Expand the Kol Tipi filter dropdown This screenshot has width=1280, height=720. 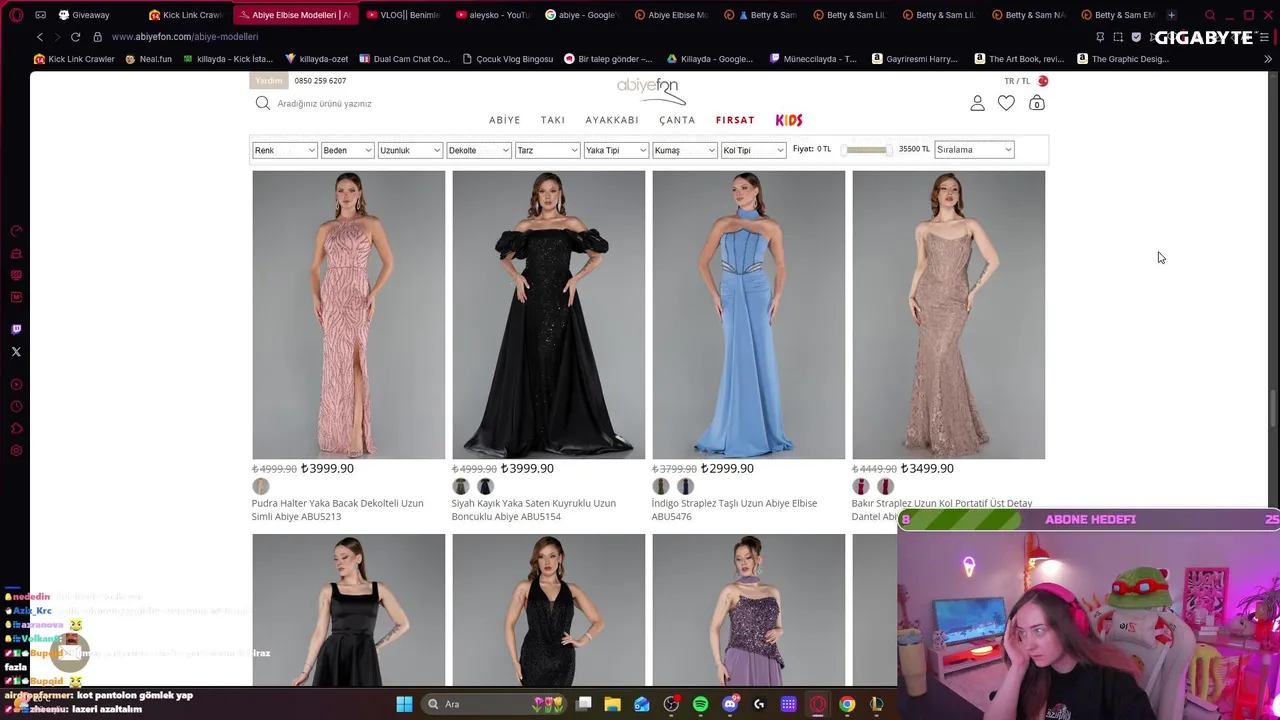(x=753, y=150)
